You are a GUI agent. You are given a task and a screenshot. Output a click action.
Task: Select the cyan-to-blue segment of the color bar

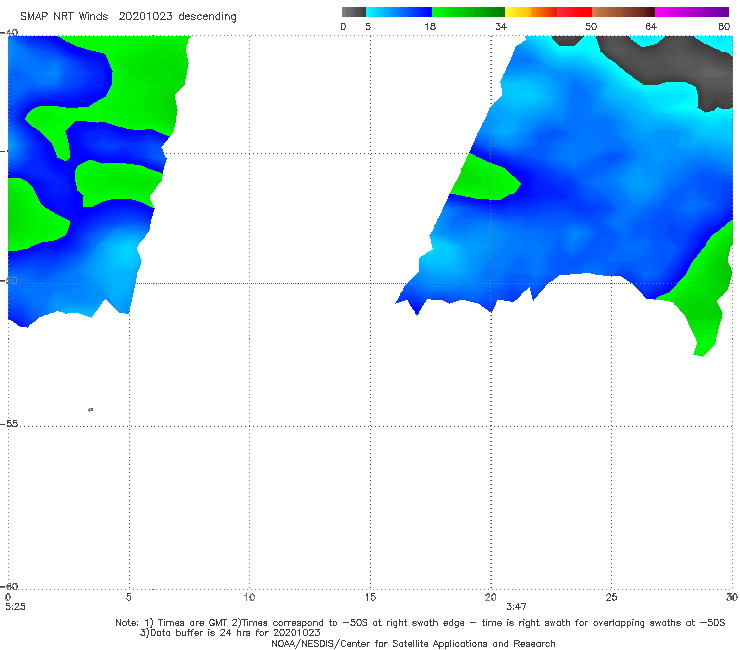399,12
